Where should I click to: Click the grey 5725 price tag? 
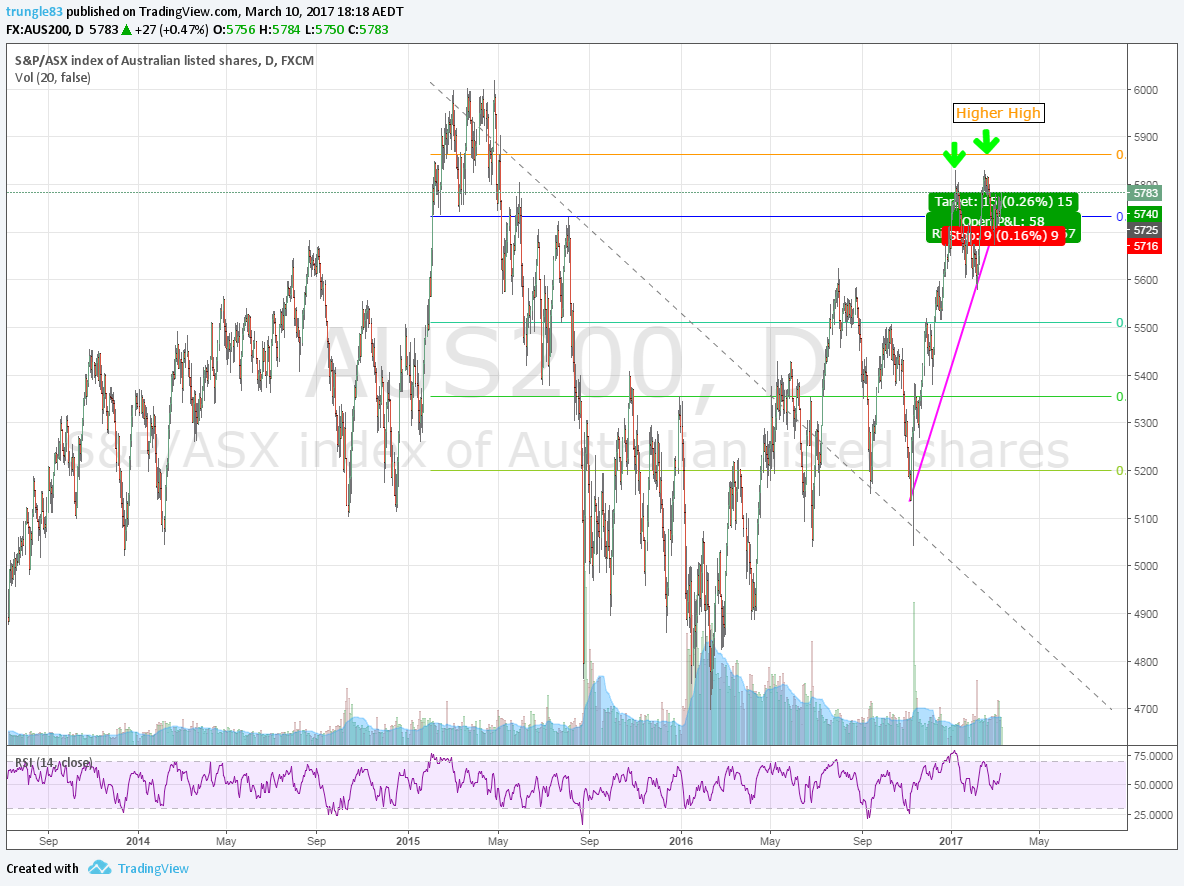[1145, 230]
